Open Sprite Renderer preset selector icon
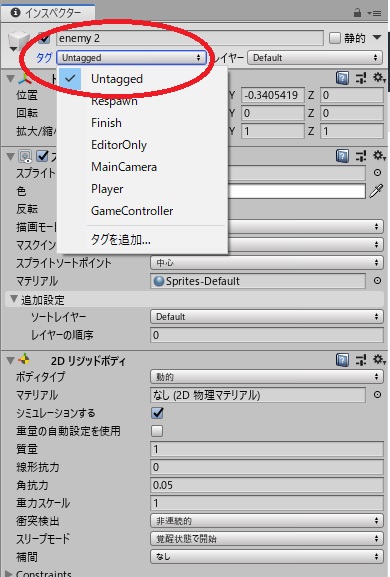390x577 pixels. pos(361,156)
